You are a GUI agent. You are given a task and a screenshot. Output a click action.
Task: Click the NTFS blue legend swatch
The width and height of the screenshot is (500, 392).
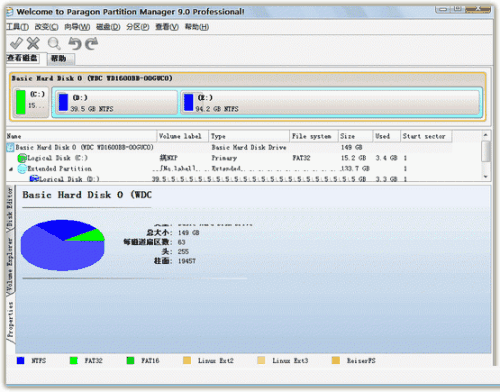[x=21, y=360]
